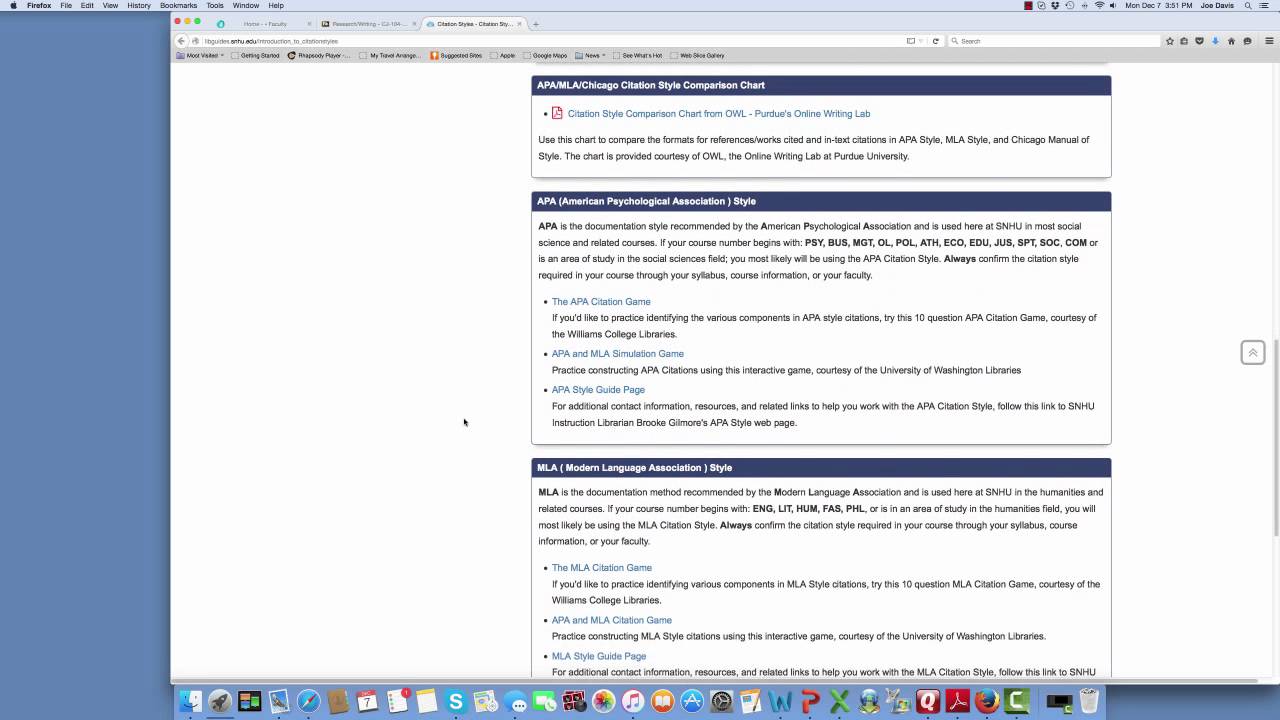Click the browser back arrow button
The image size is (1280, 720).
pos(181,41)
